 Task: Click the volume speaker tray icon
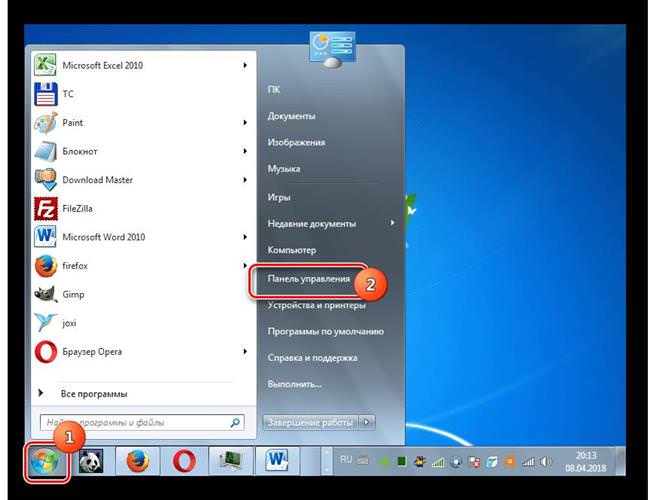[x=546, y=461]
